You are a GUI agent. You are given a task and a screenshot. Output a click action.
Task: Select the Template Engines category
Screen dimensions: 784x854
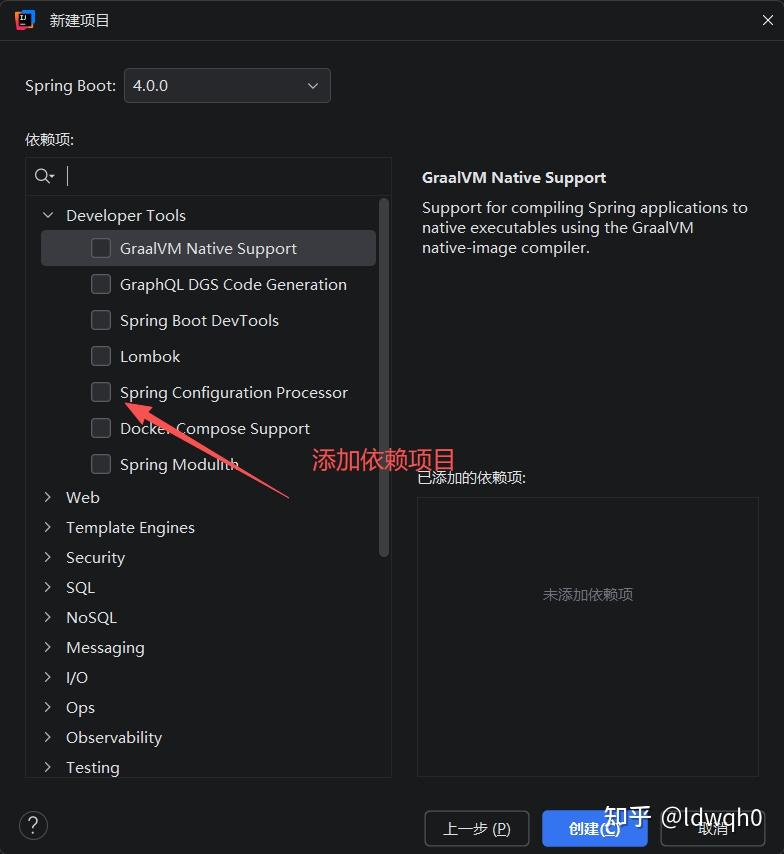click(130, 527)
